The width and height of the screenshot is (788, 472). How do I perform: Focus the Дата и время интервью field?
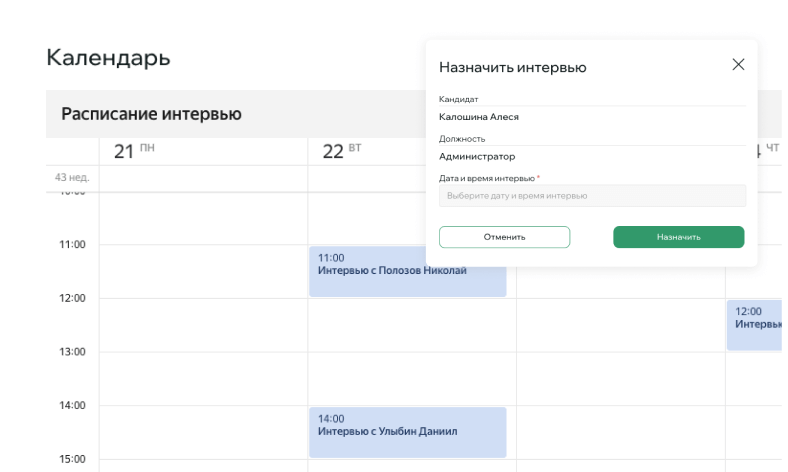[592, 196]
